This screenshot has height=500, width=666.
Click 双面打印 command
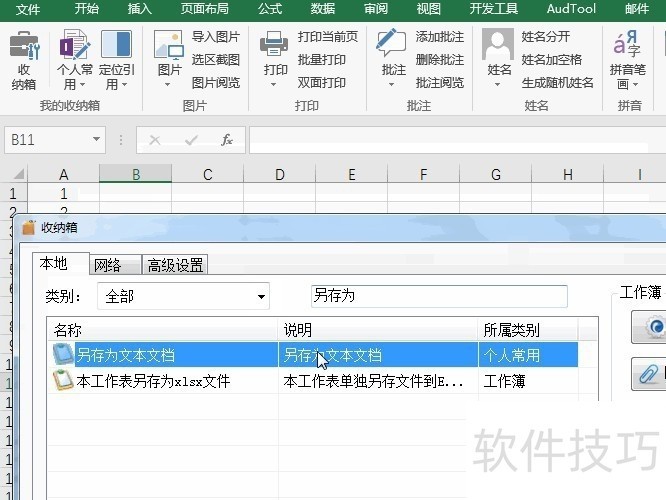click(322, 83)
